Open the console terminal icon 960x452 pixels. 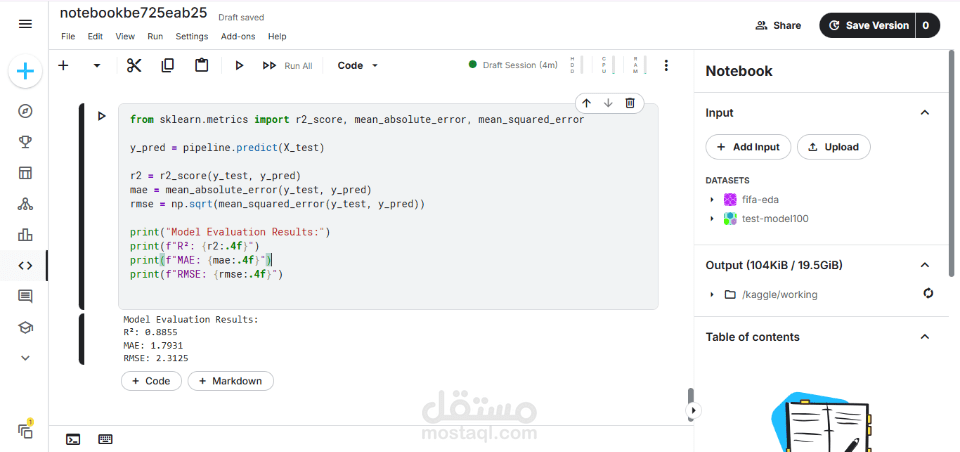[73, 439]
